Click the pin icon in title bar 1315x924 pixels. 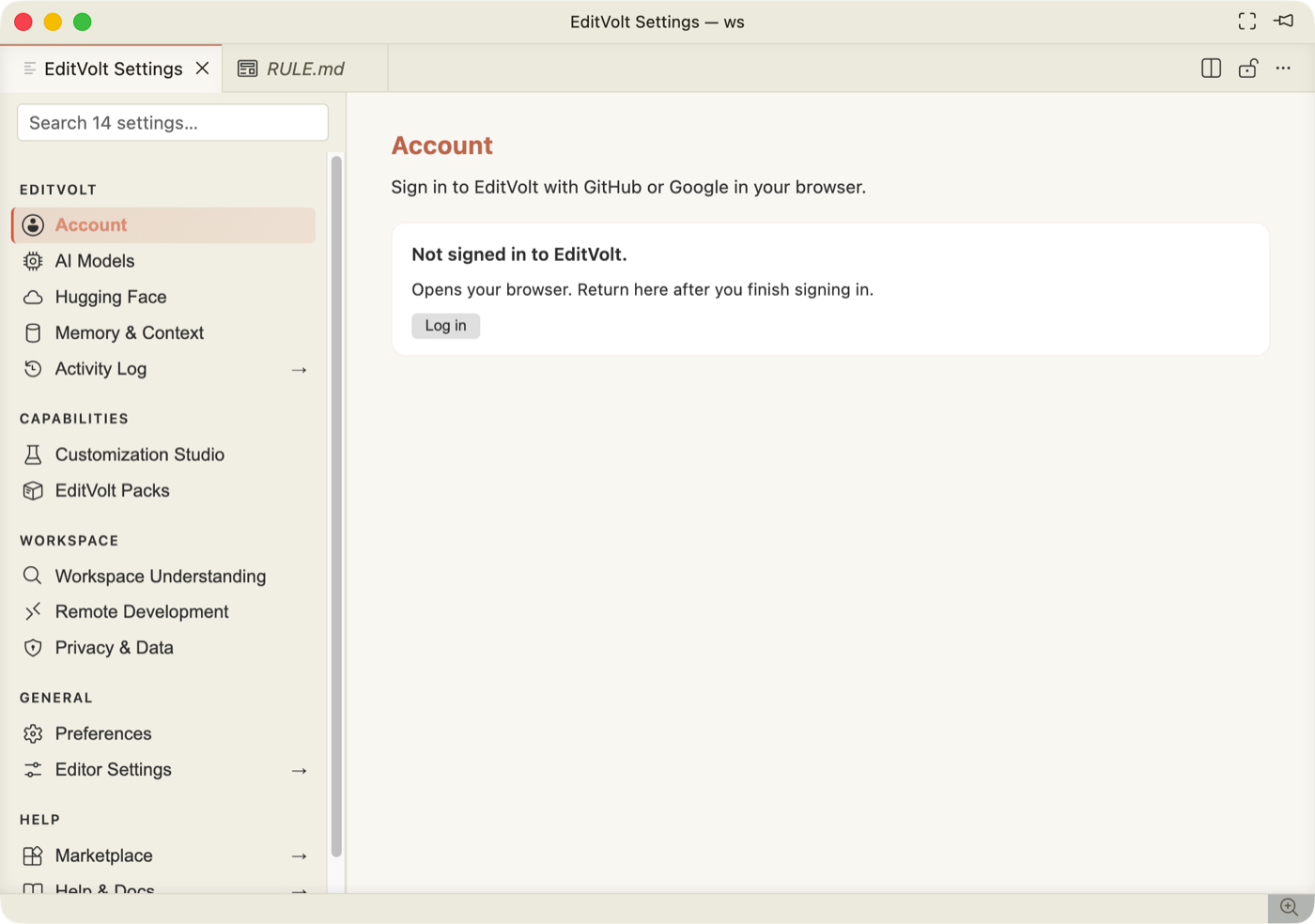tap(1284, 21)
